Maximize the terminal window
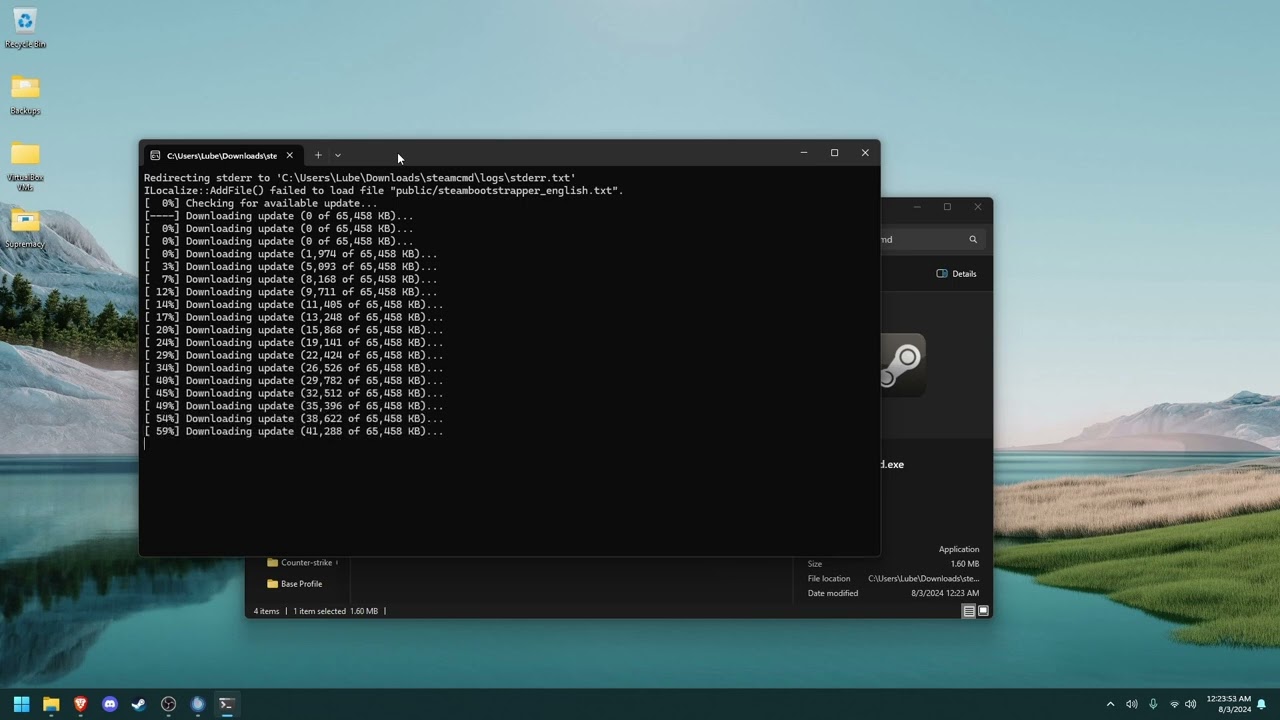The height and width of the screenshot is (720, 1280). pos(834,153)
